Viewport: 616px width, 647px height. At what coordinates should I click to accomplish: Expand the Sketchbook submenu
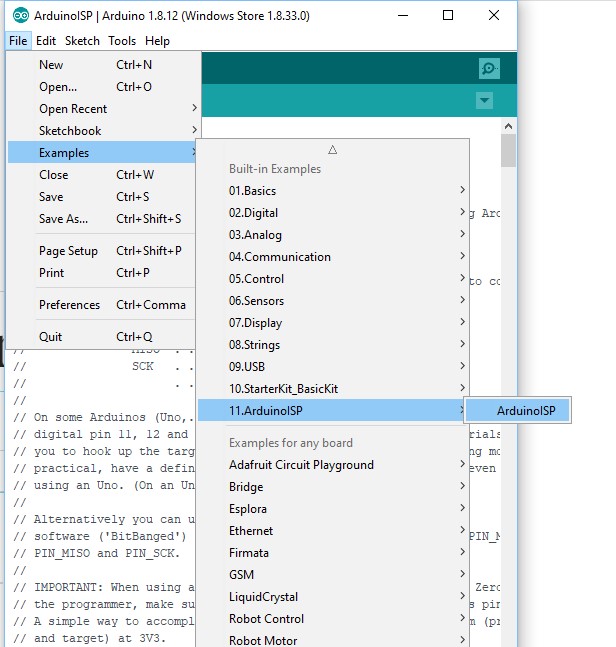[x=102, y=131]
